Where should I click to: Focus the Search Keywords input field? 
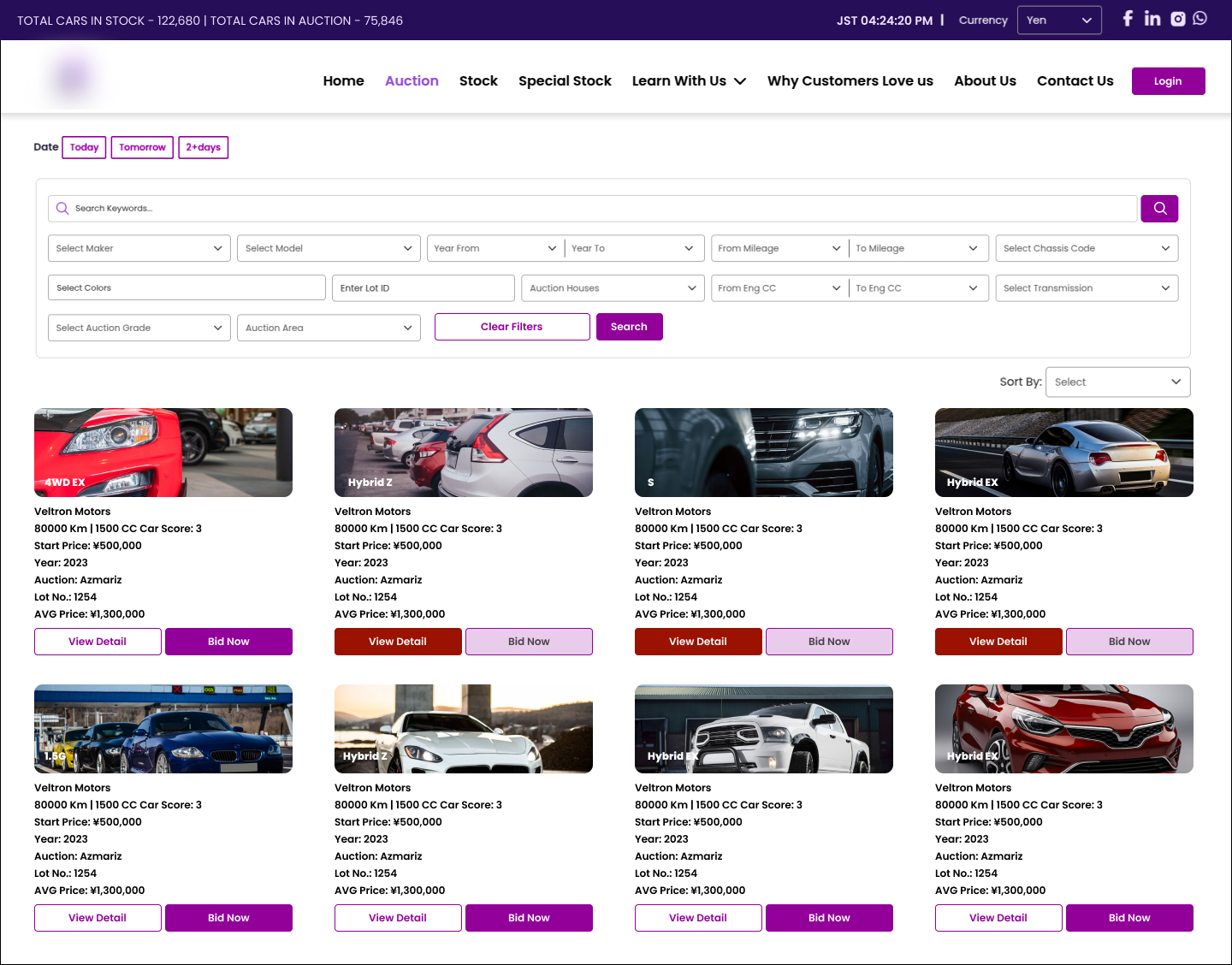pos(592,208)
